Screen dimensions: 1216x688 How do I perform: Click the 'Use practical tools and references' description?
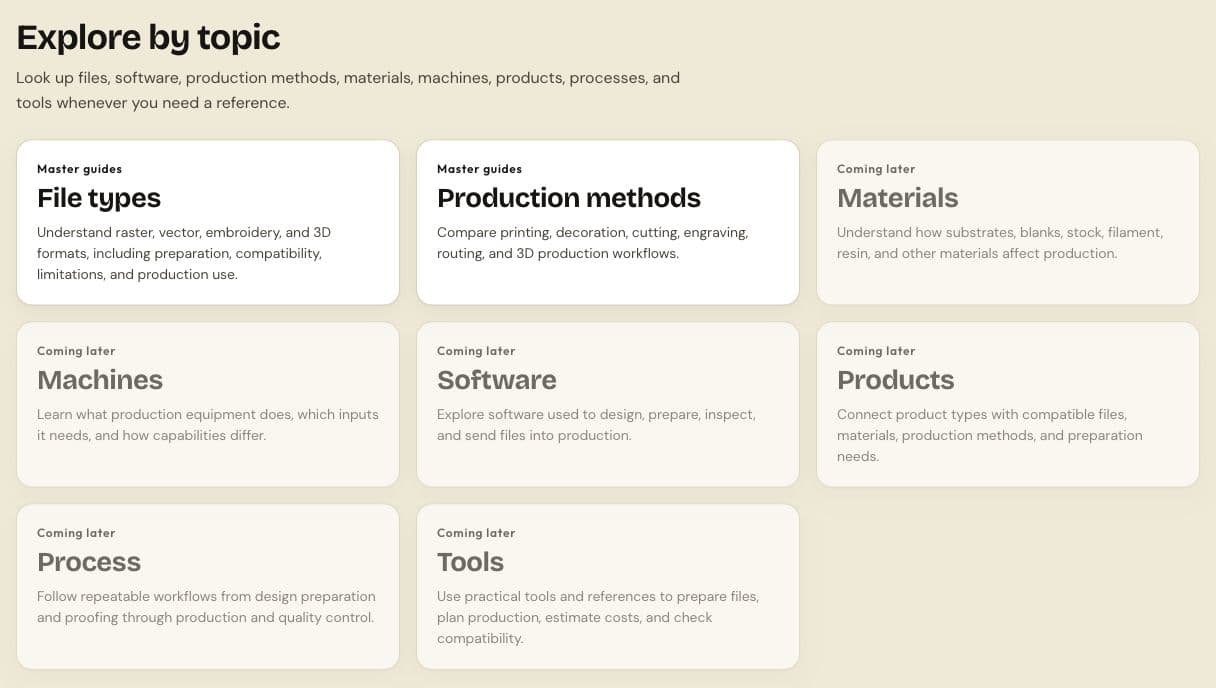tap(598, 617)
